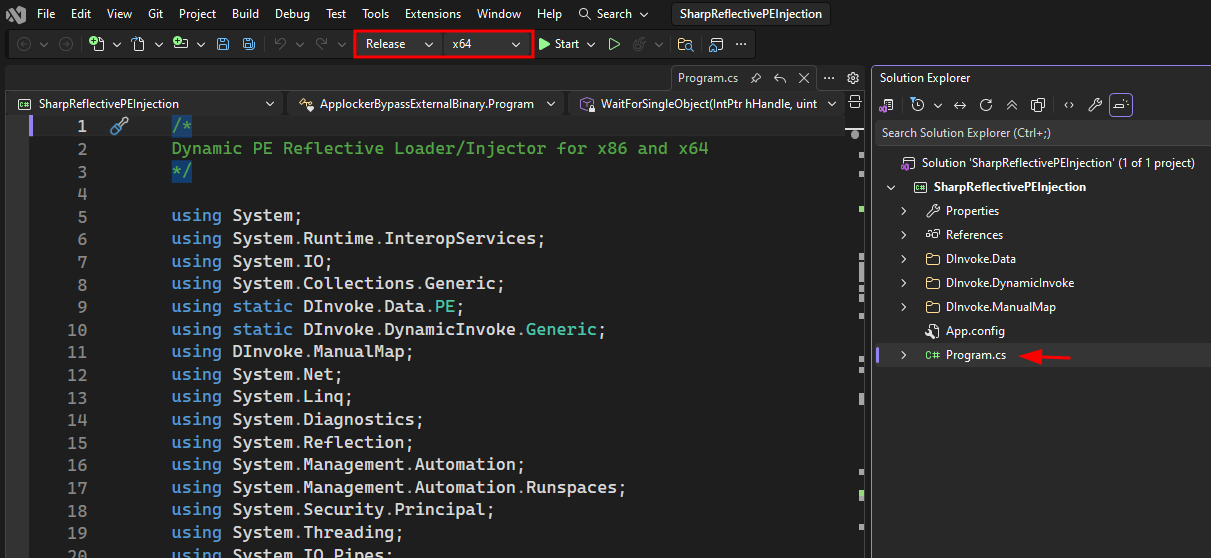
Task: Expand the Program.cs node
Action: coord(904,355)
